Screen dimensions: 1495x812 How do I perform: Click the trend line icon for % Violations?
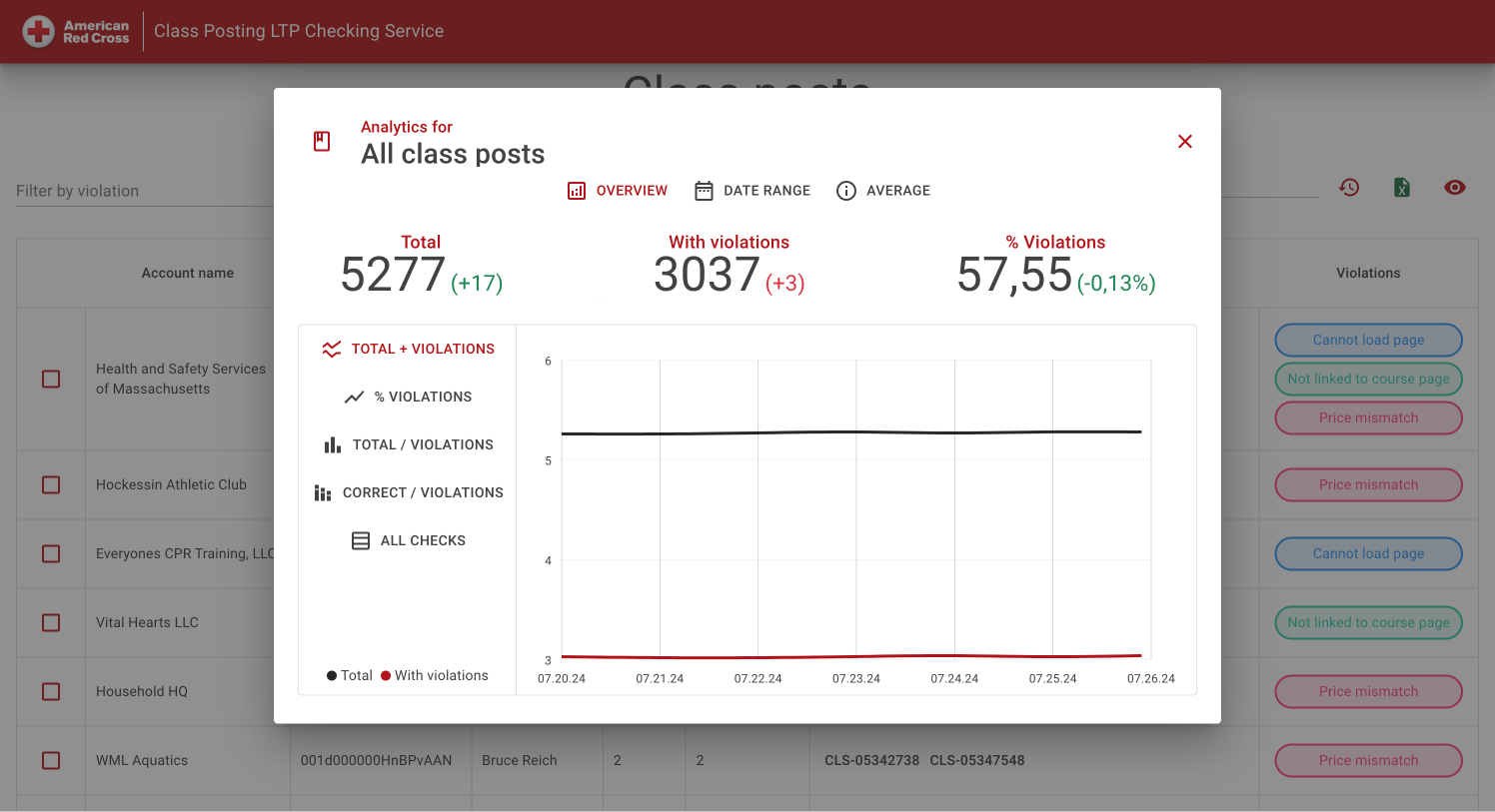pos(355,397)
